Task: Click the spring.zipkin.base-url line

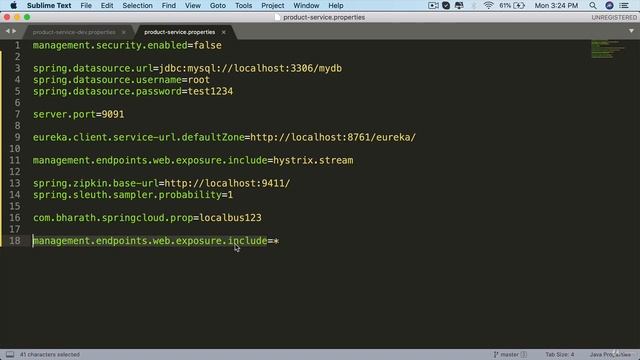Action: pyautogui.click(x=161, y=183)
